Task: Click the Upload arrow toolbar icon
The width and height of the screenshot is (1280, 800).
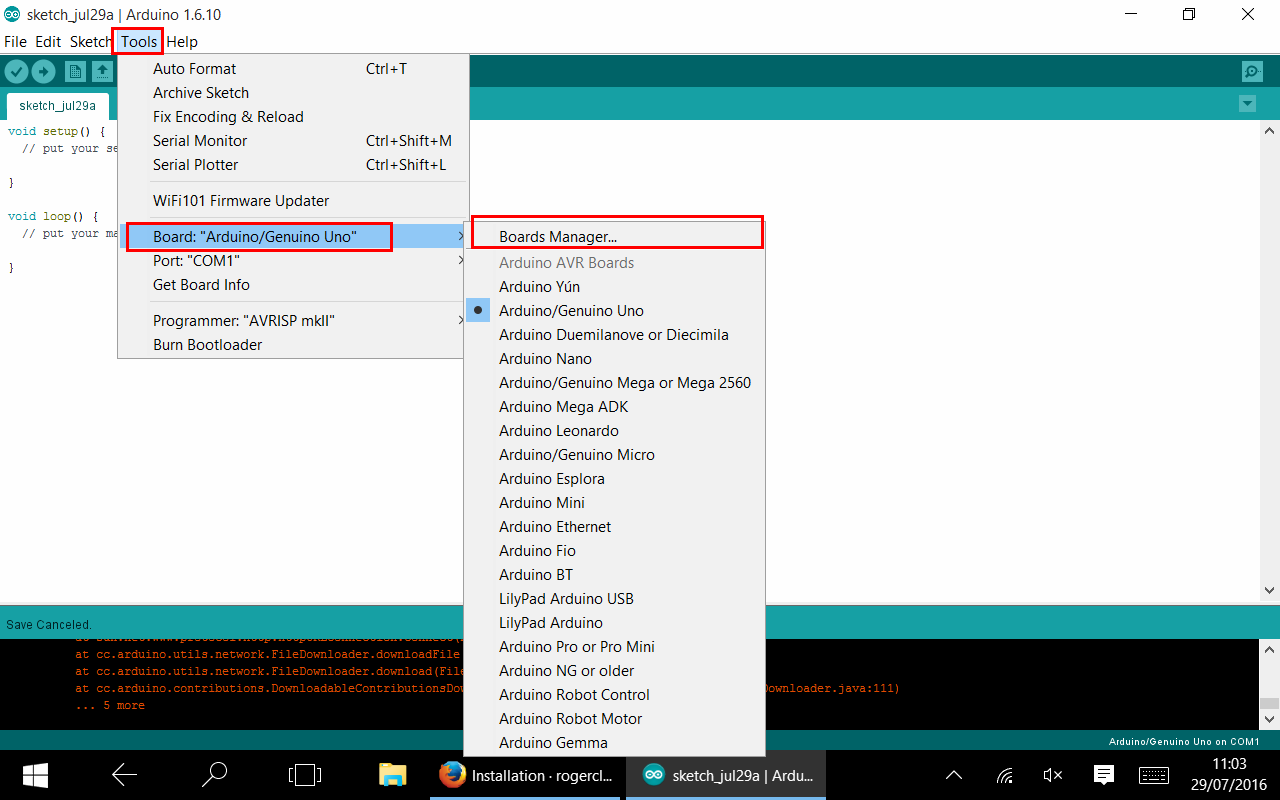Action: [x=43, y=71]
